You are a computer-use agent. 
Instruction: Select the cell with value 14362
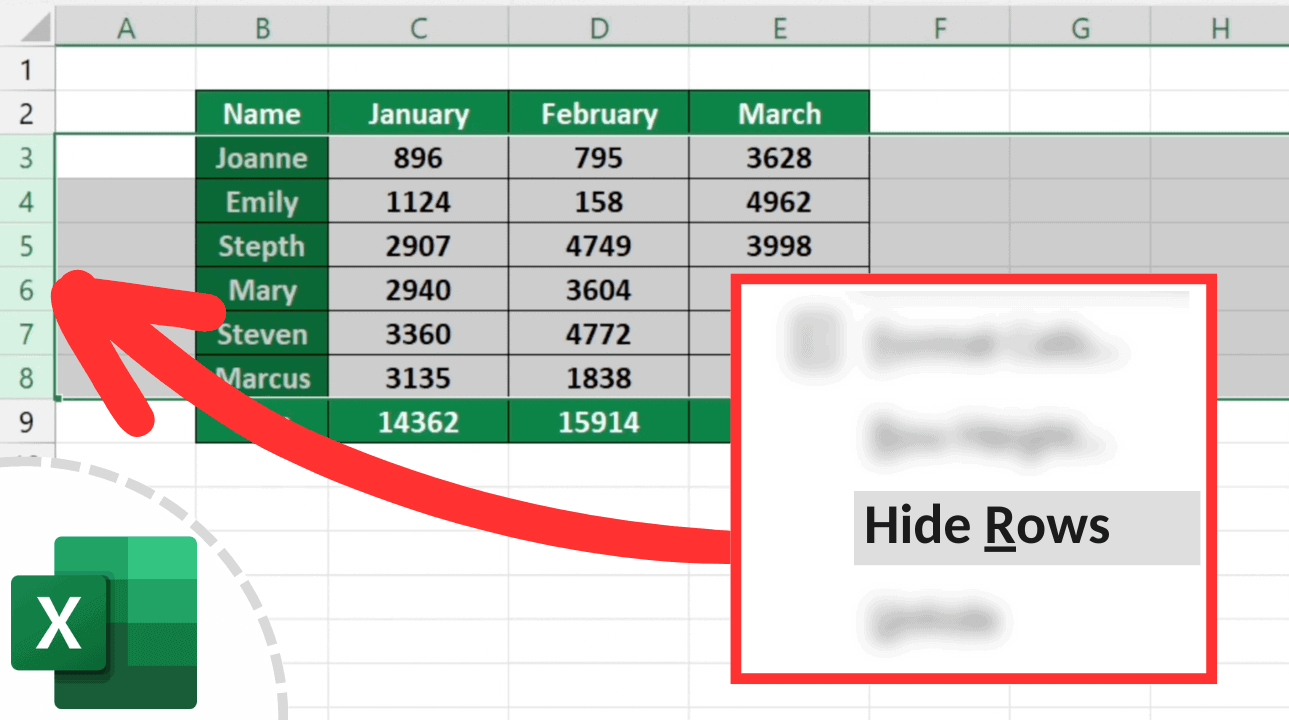[417, 422]
